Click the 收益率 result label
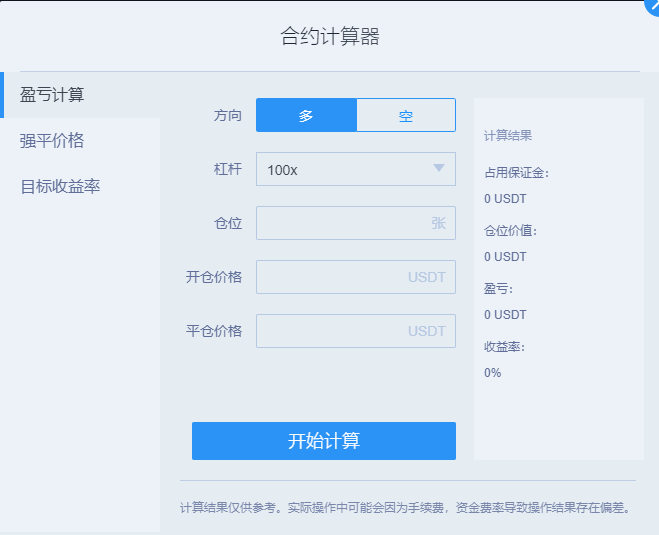 point(504,347)
